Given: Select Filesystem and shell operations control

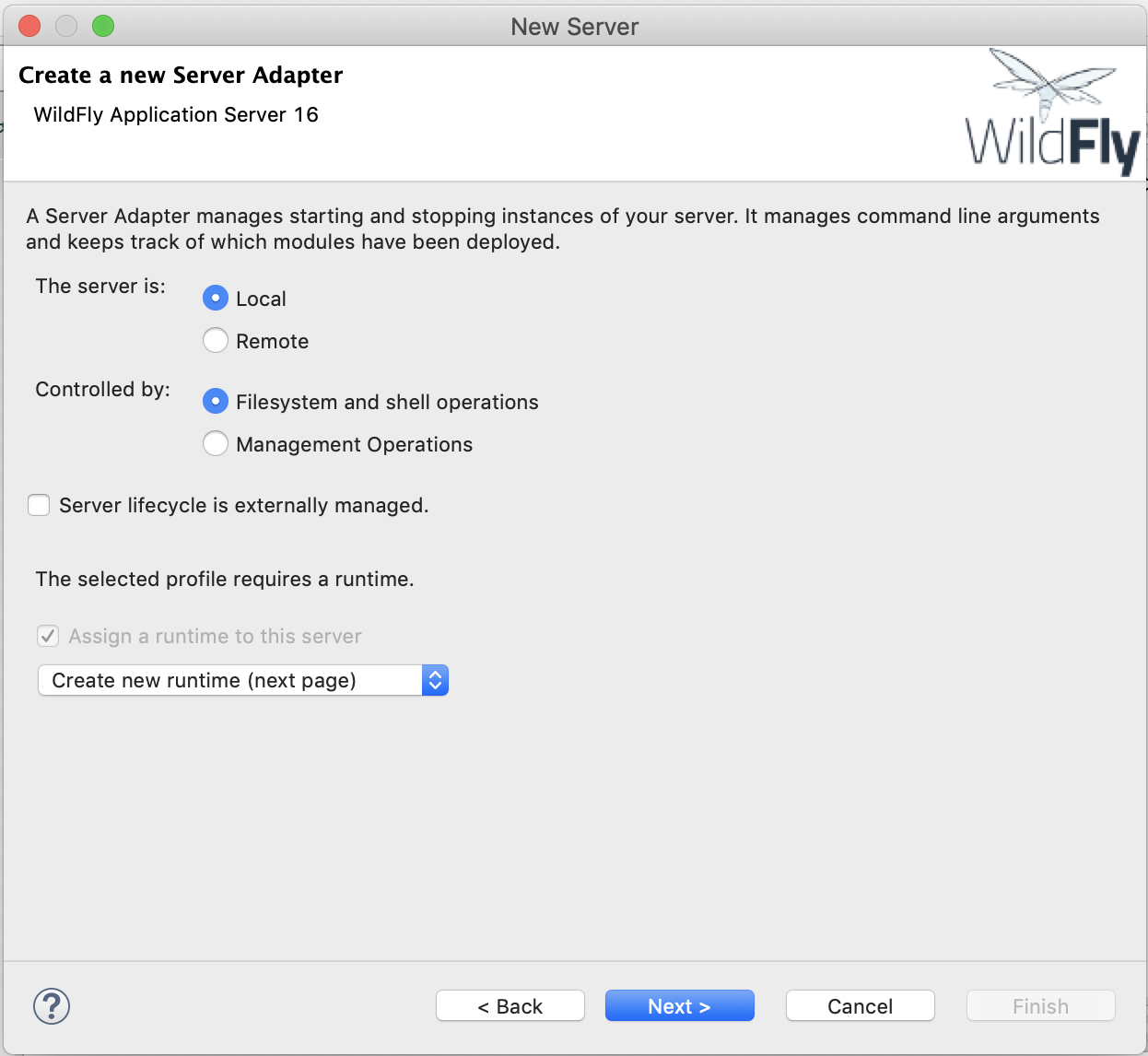Looking at the screenshot, I should [216, 402].
